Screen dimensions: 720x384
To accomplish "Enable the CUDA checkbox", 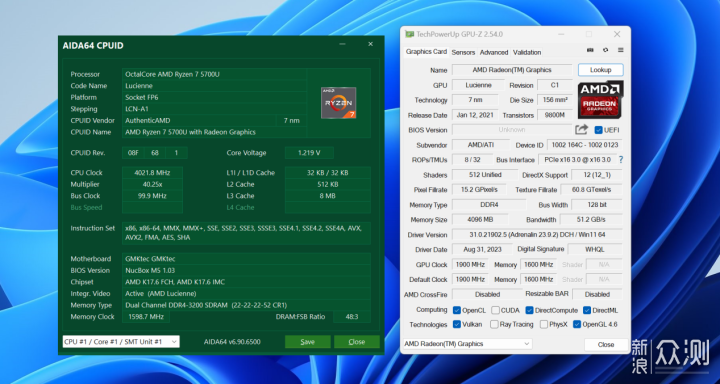I will (x=495, y=310).
